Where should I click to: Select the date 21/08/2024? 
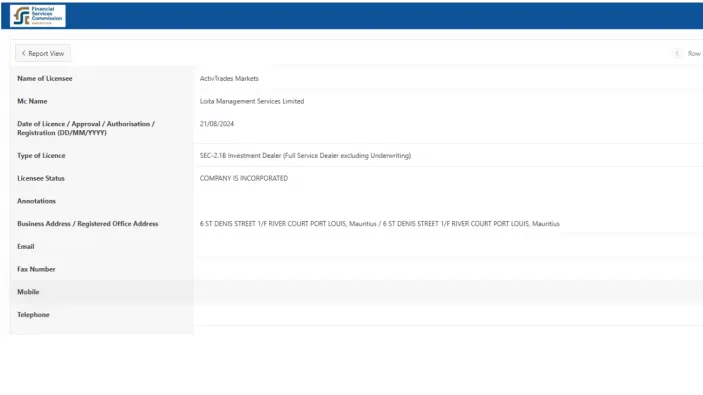click(217, 124)
